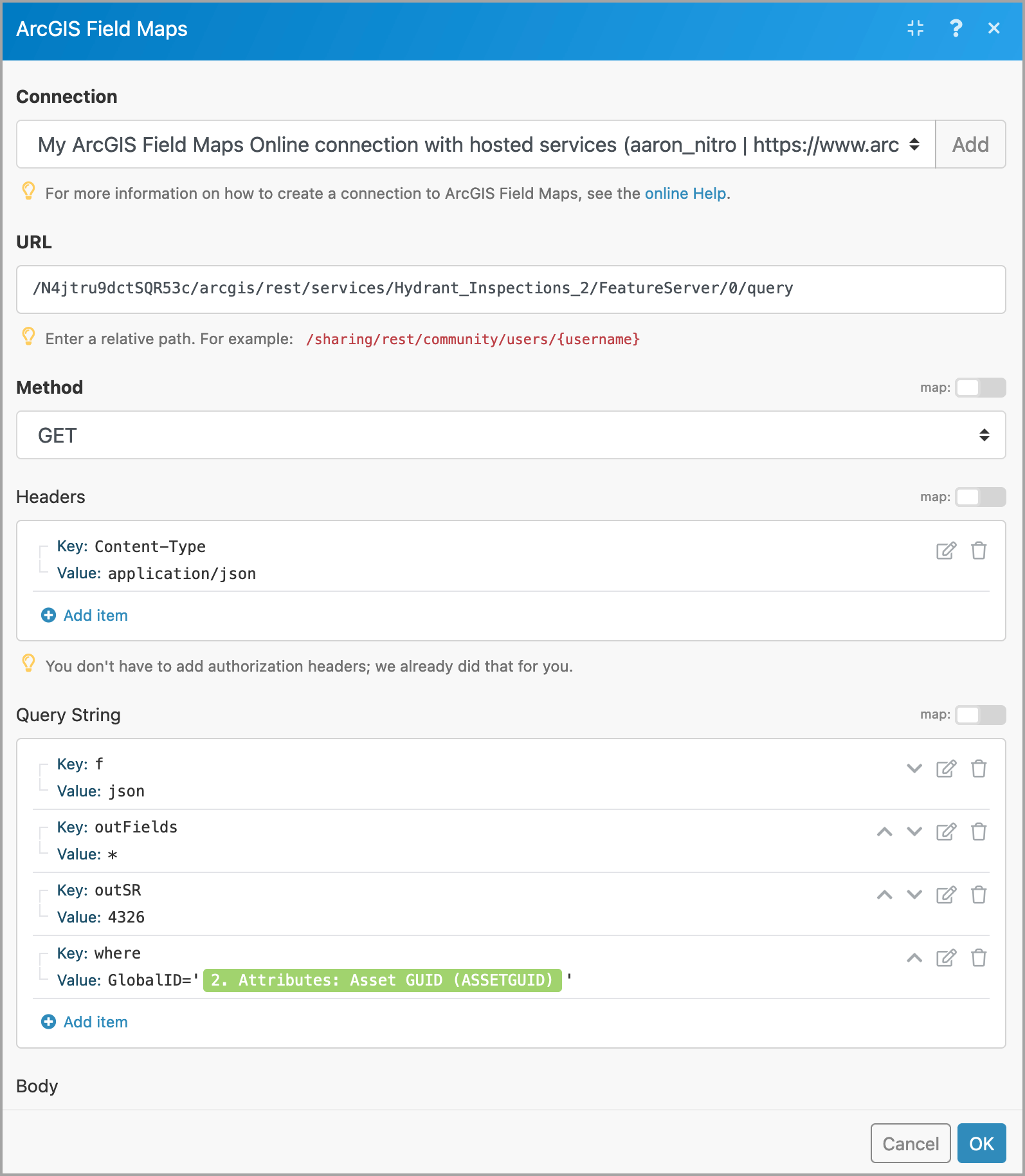
Task: Open the help question mark icon
Action: coord(956,28)
